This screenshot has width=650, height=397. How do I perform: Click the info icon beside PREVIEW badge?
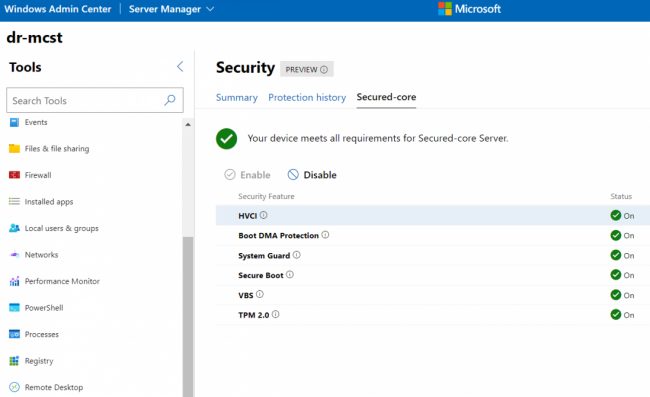click(324, 70)
